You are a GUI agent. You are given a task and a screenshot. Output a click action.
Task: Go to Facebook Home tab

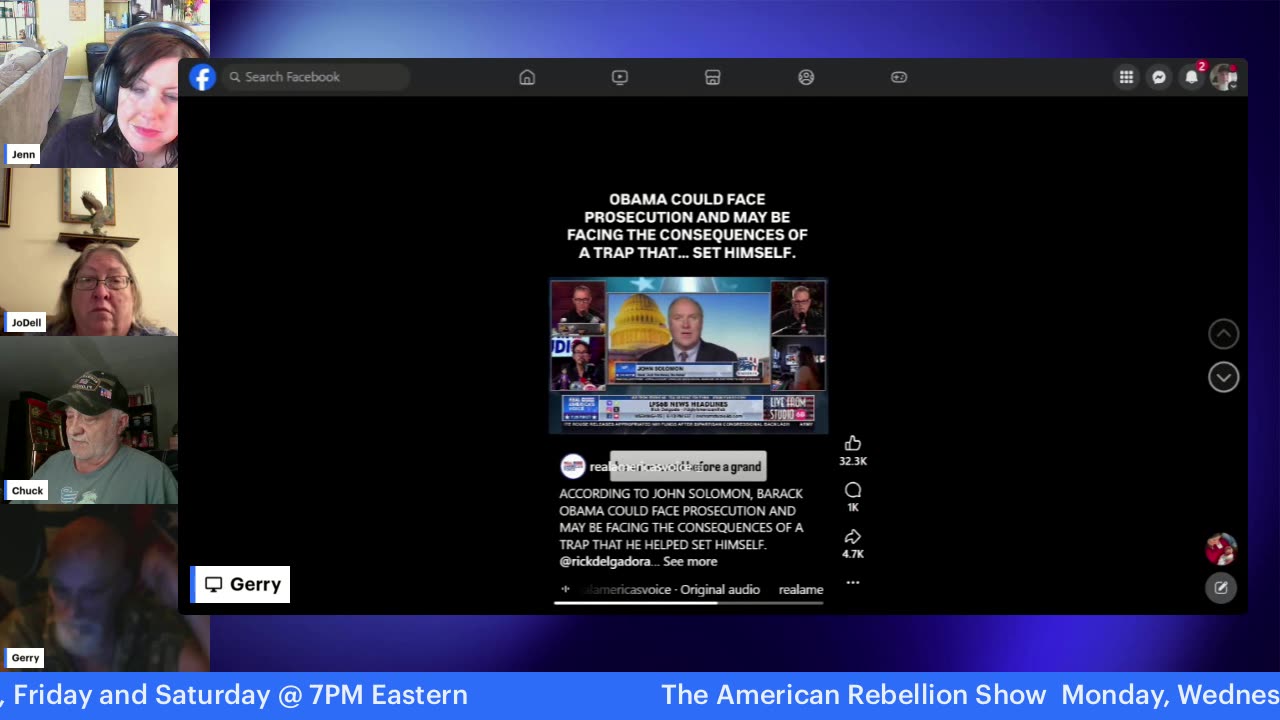point(527,77)
